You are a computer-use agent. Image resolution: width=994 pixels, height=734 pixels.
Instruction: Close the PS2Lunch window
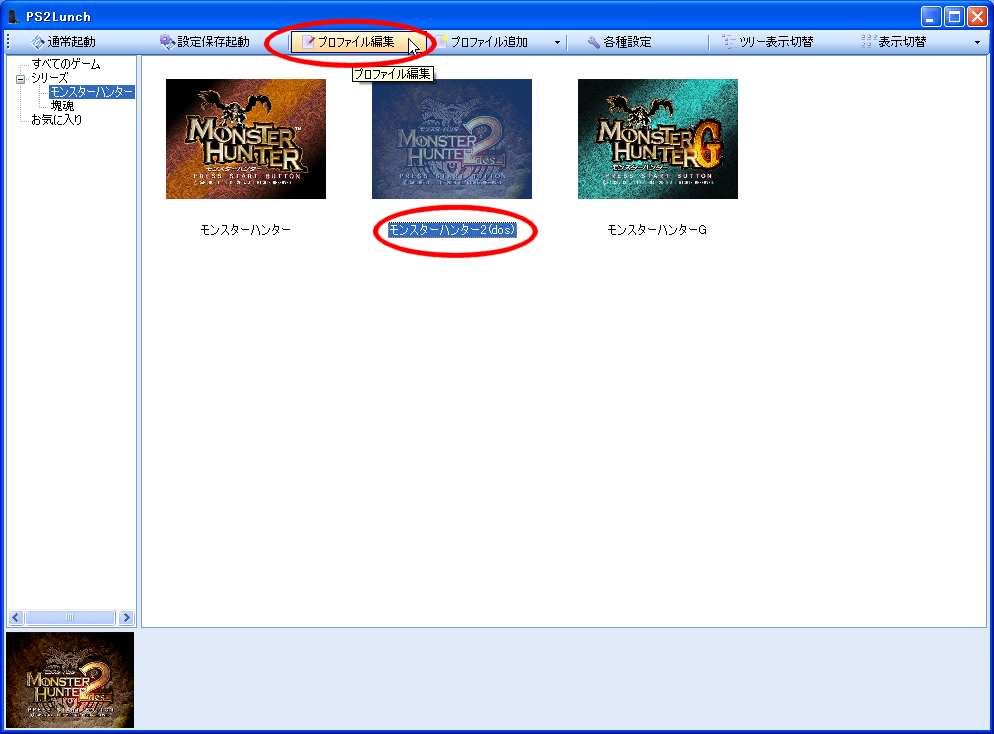coord(978,16)
